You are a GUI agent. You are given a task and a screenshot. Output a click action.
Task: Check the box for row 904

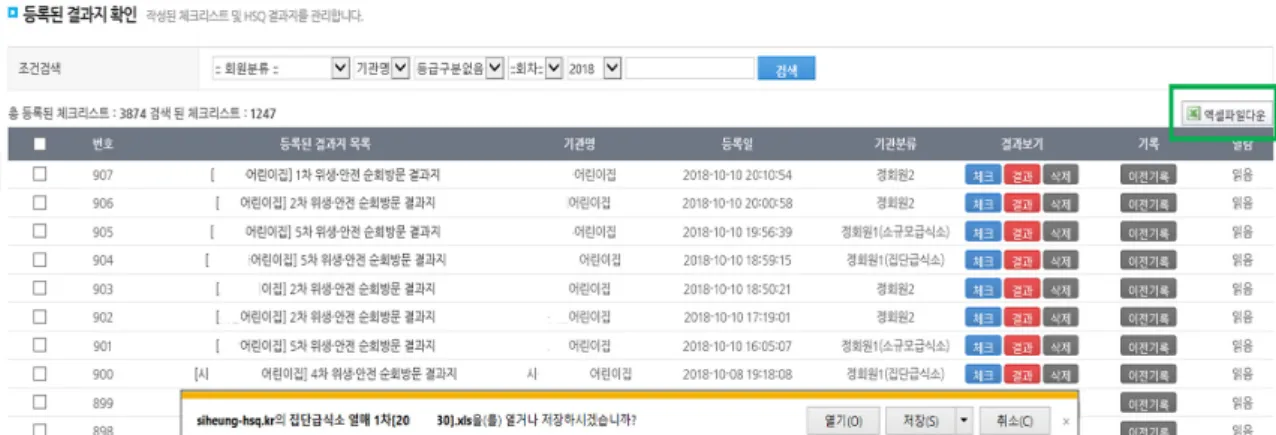point(40,260)
